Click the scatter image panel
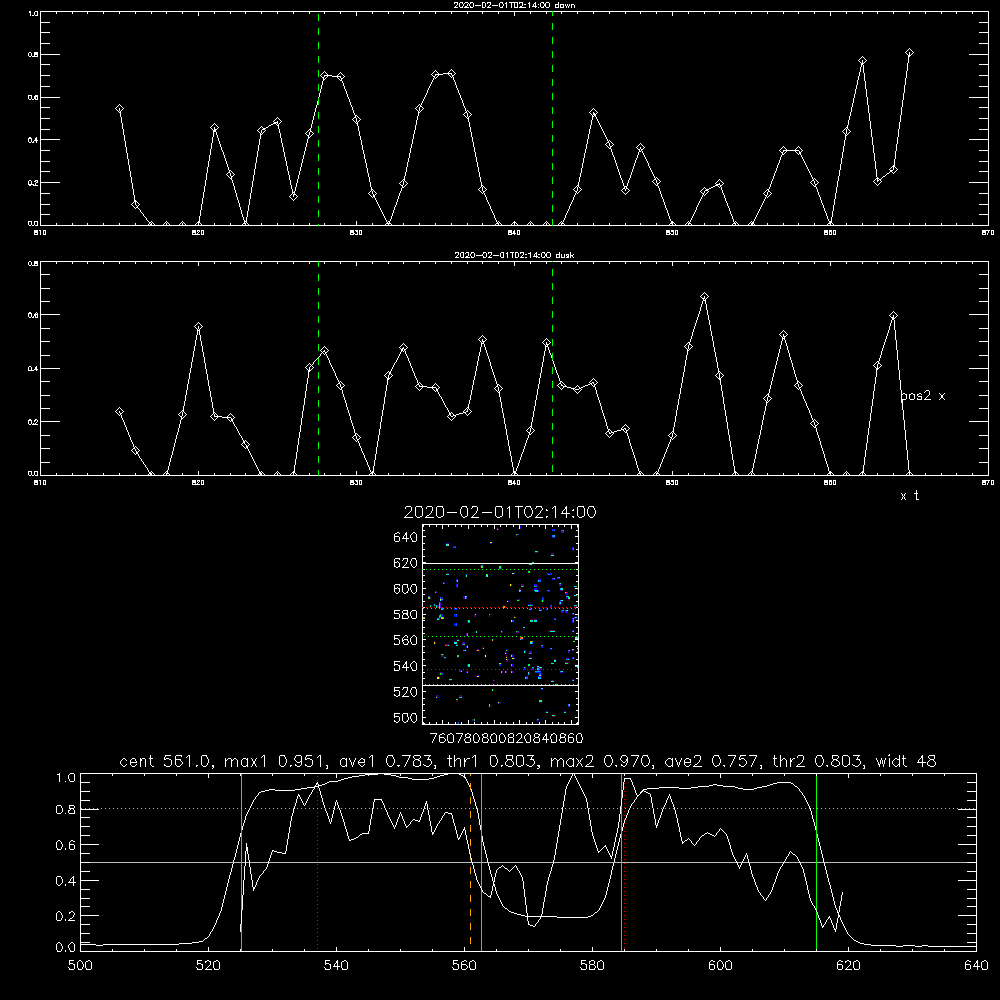This screenshot has height=1000, width=1000. pyautogui.click(x=500, y=624)
